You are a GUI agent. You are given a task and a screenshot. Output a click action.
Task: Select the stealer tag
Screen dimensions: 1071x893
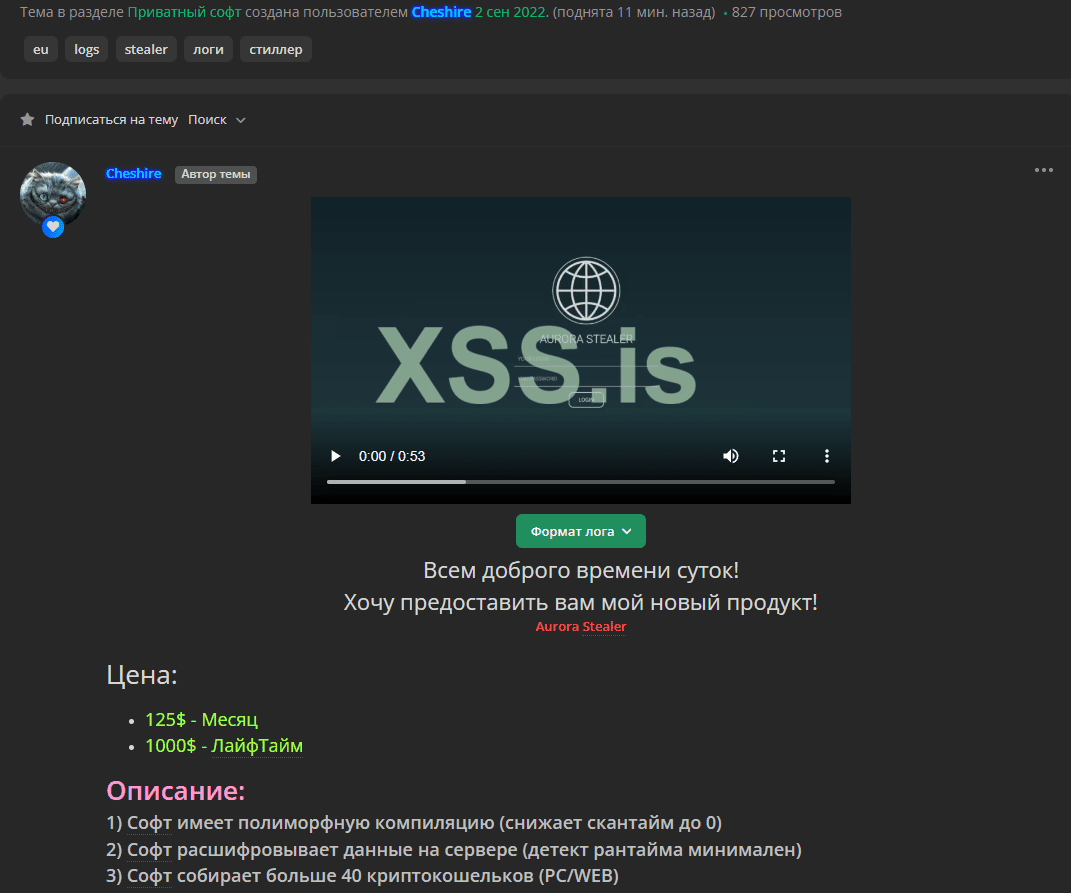tap(145, 48)
